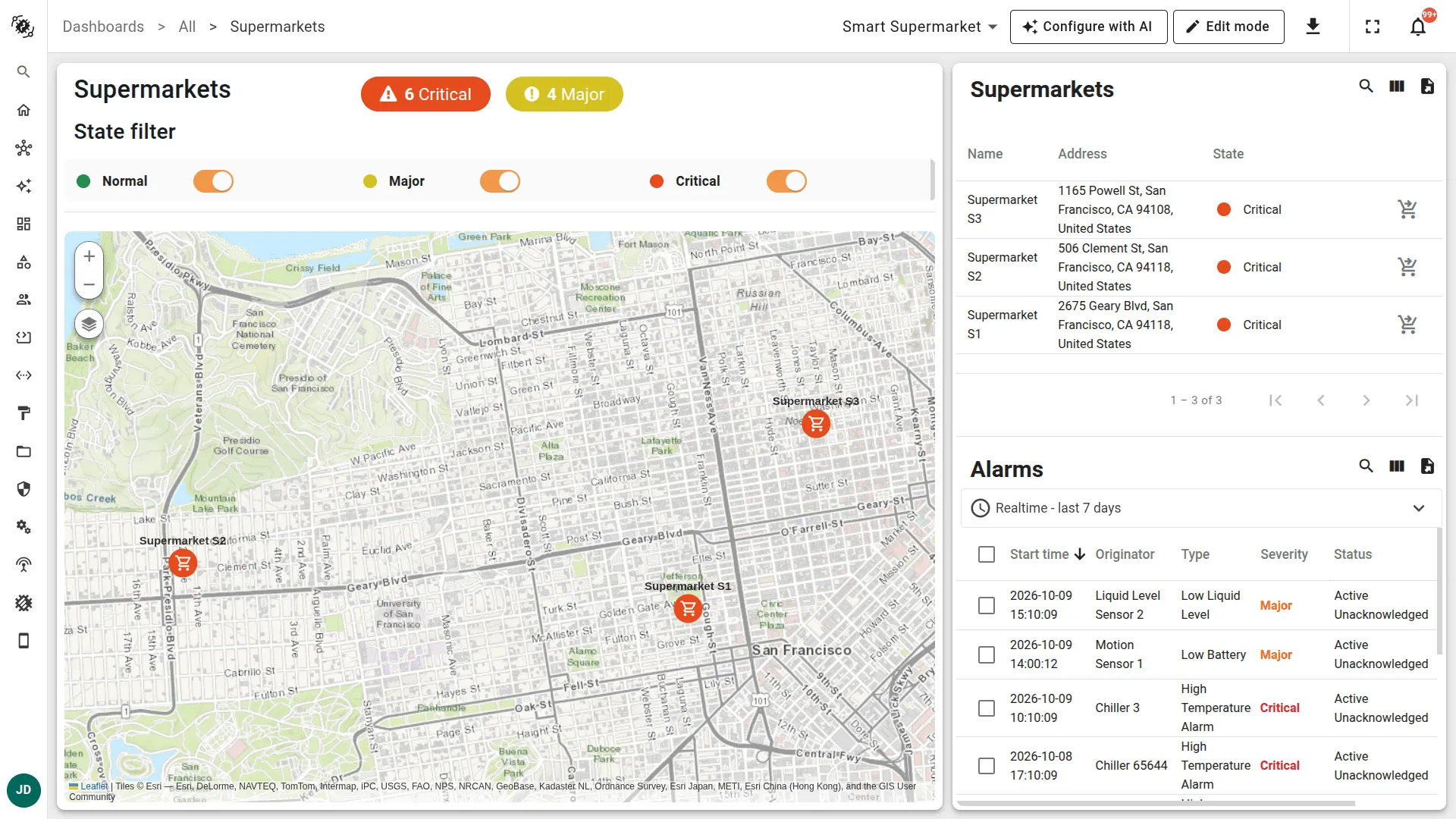This screenshot has height=819, width=1456.
Task: Select alarm from Liquid Level Sensor 2
Action: click(987, 605)
